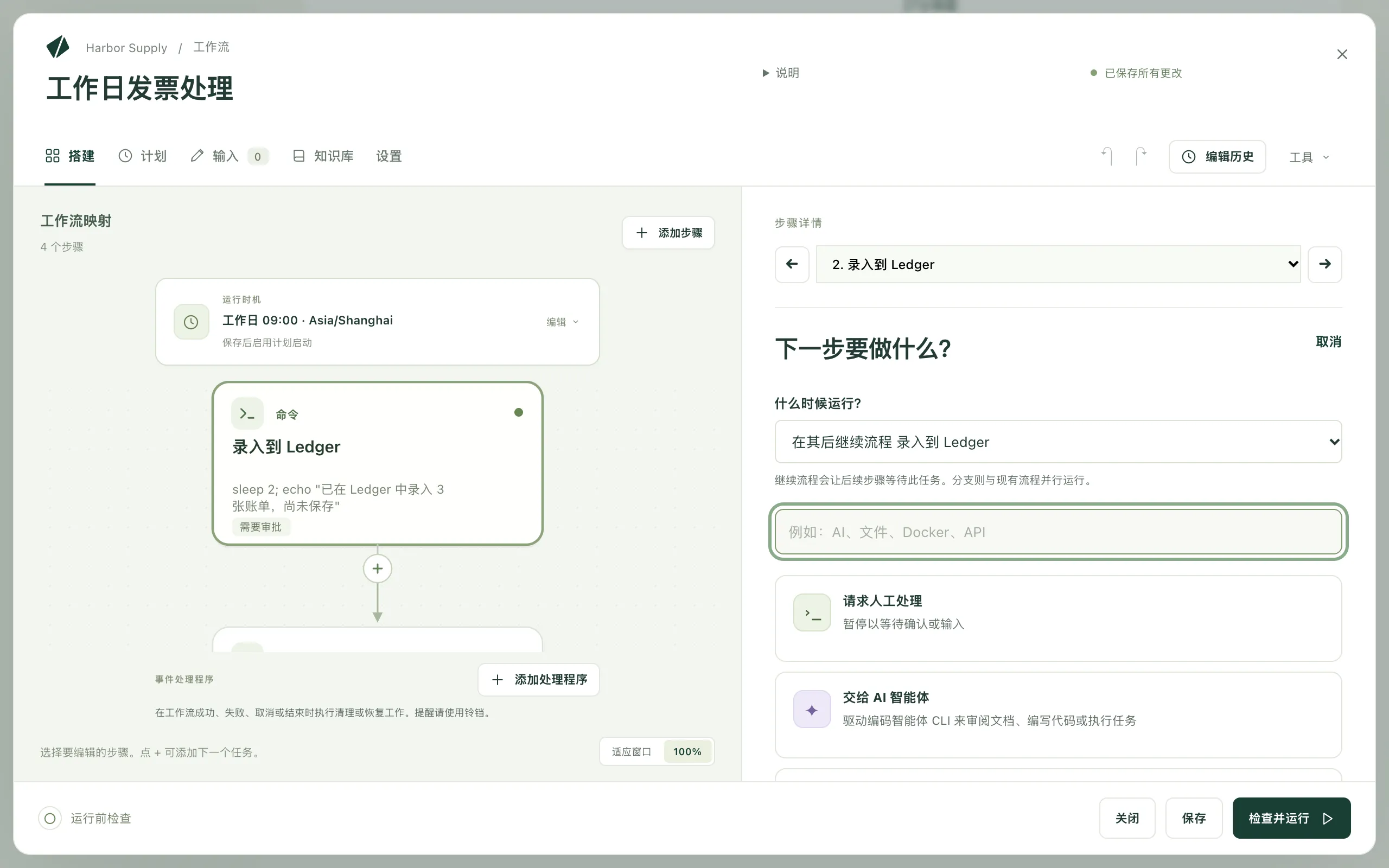
Task: Click the plus connector below 录入到 Ledger
Action: (378, 569)
